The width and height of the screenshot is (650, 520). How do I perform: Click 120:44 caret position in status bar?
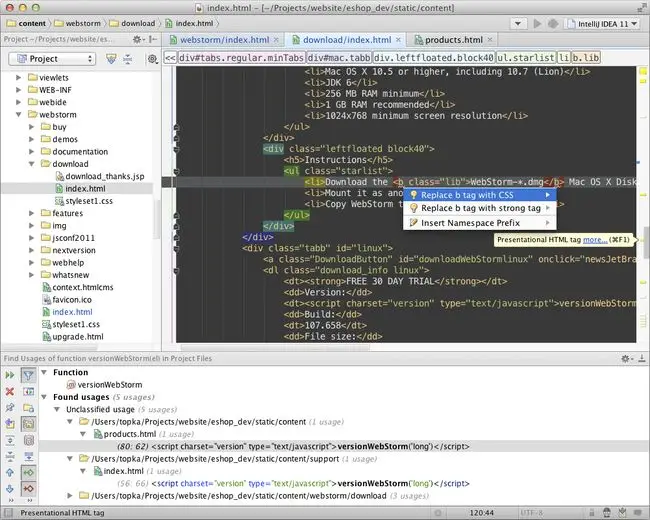(481, 513)
